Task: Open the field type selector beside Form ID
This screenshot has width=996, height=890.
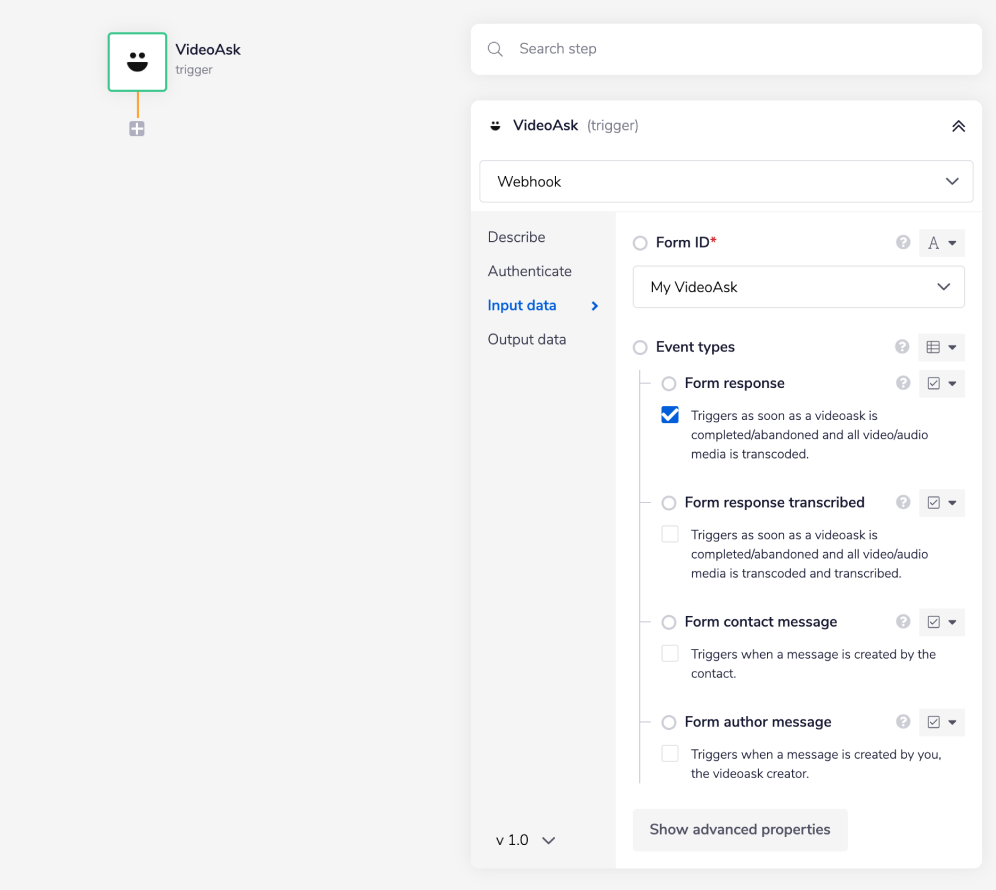Action: 941,242
